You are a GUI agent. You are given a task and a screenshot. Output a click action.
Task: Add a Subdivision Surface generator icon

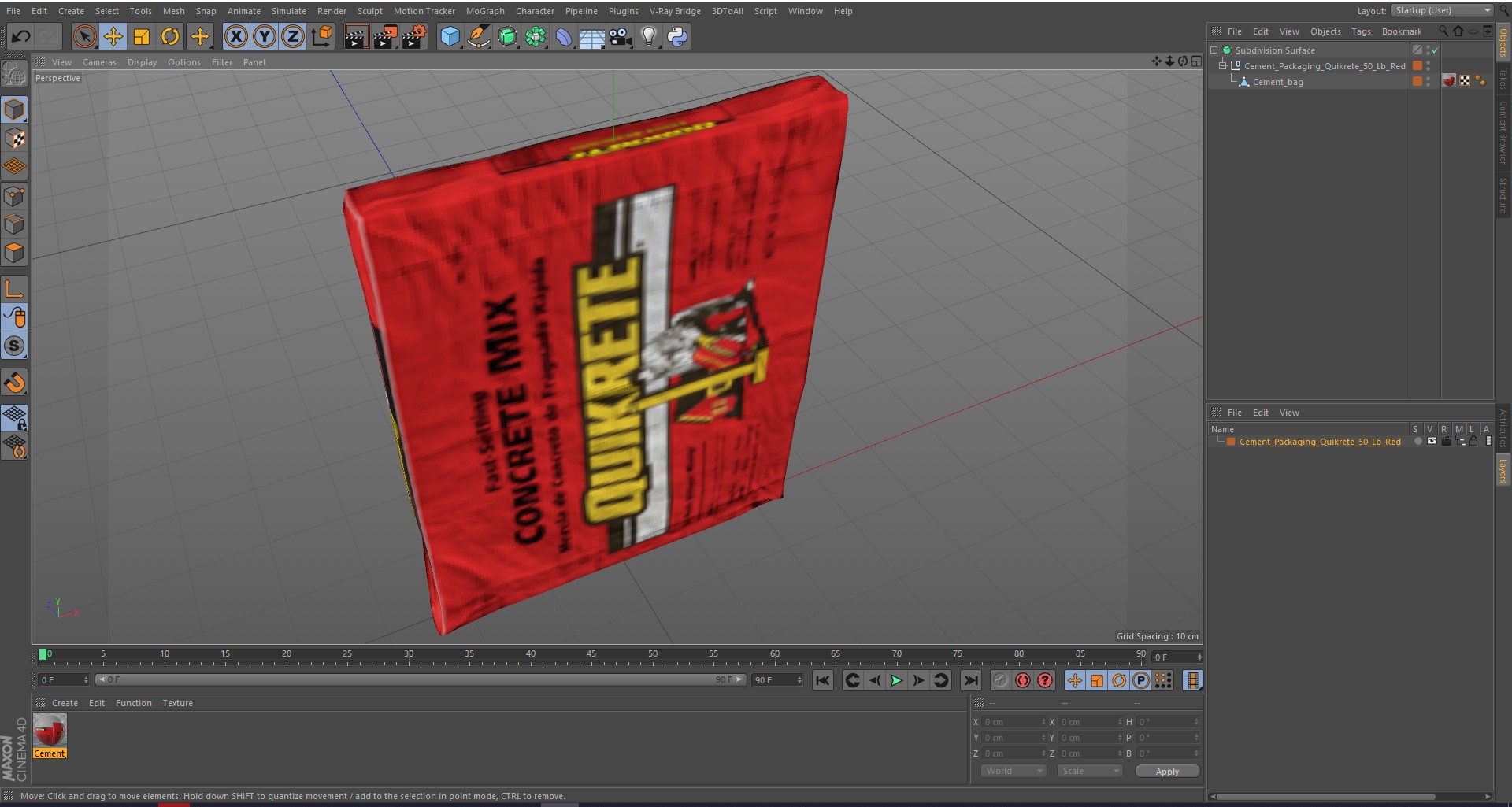[x=507, y=36]
